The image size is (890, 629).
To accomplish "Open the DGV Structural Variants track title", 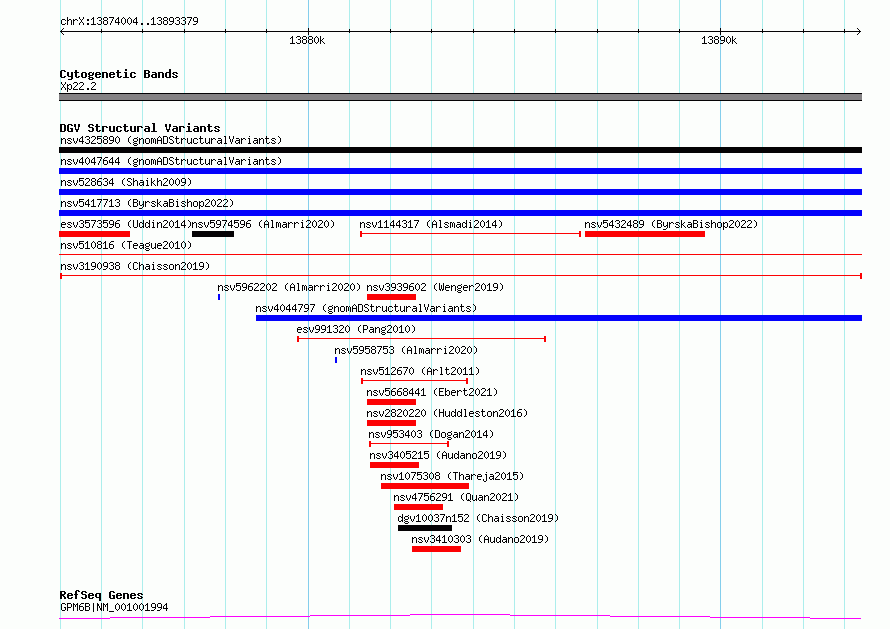I will 140,128.
